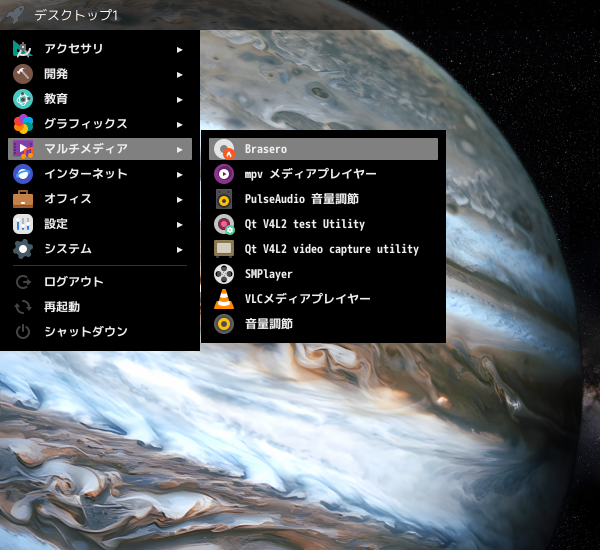Expand the 教育 submenu arrow

click(x=179, y=100)
